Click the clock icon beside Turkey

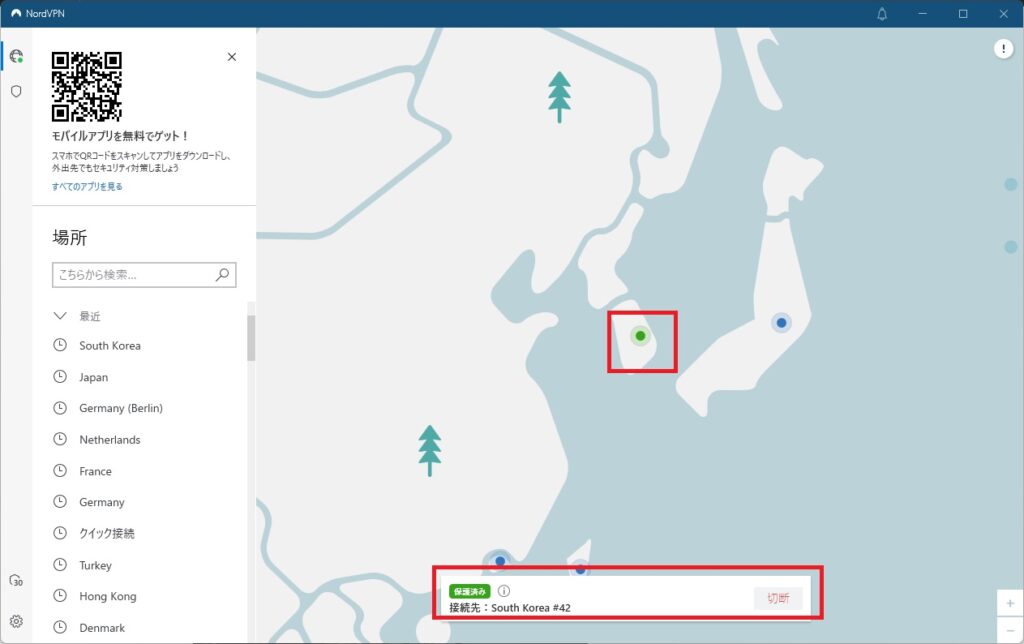(60, 564)
